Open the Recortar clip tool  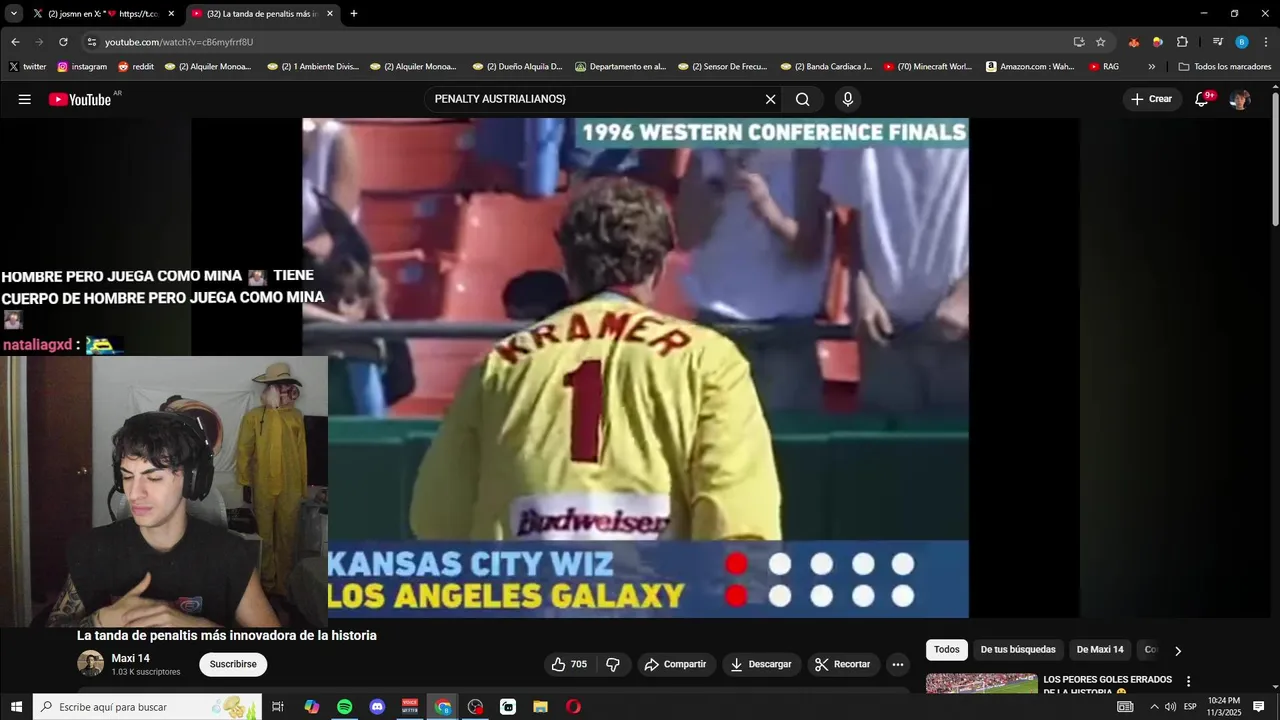[842, 664]
